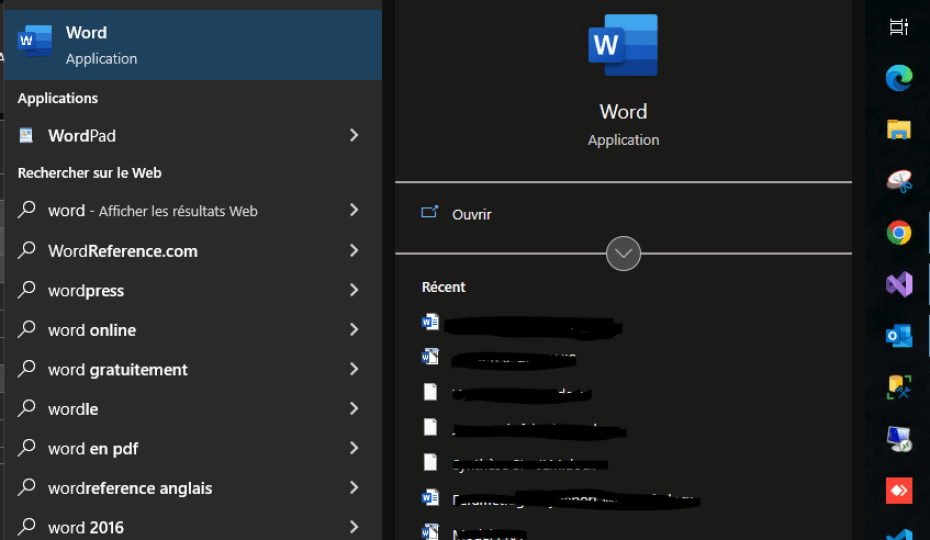Click the Word icon in the best match row
930x540 pixels.
(x=34, y=41)
